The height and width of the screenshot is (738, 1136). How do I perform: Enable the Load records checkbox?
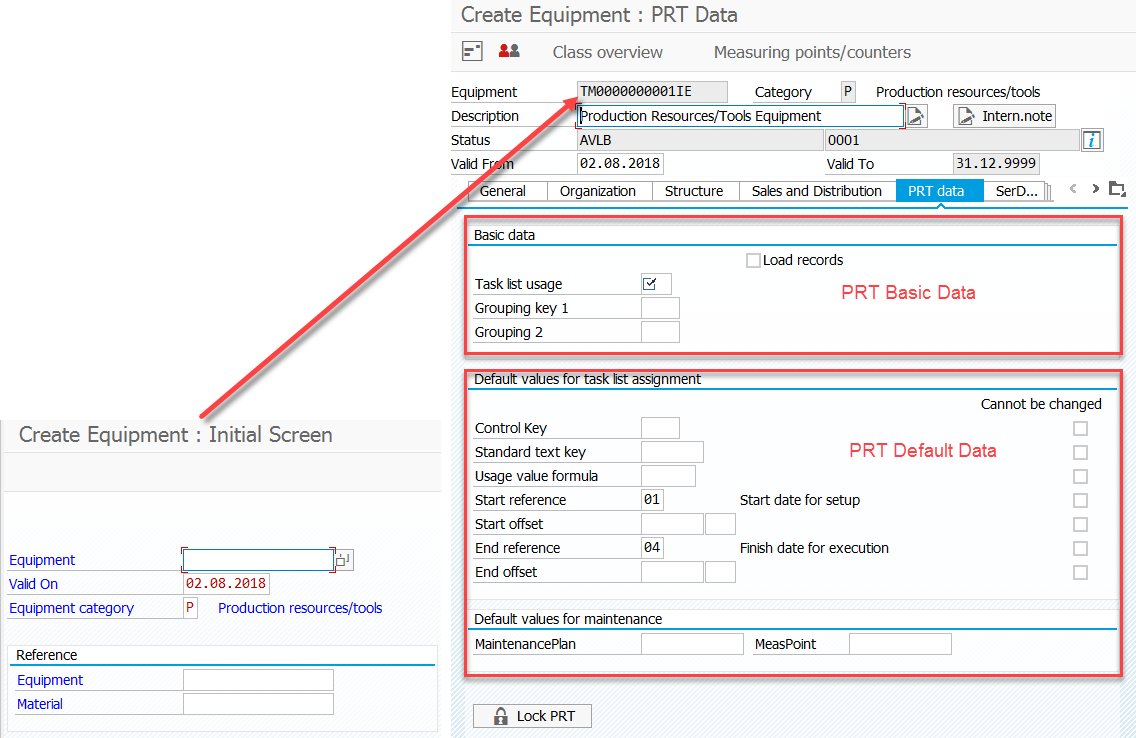pos(753,261)
